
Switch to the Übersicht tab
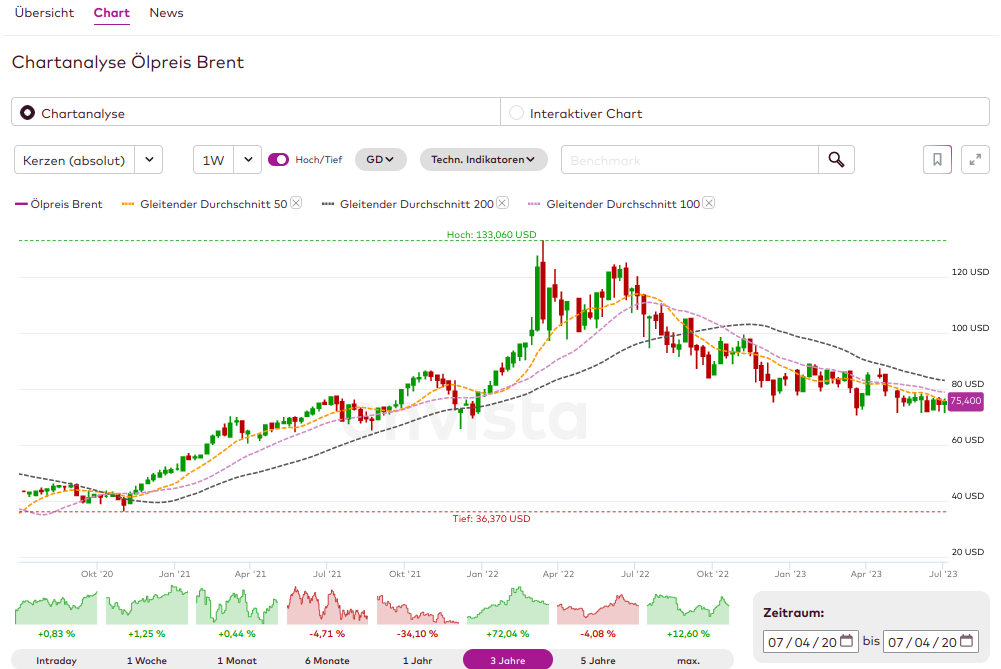tap(44, 13)
